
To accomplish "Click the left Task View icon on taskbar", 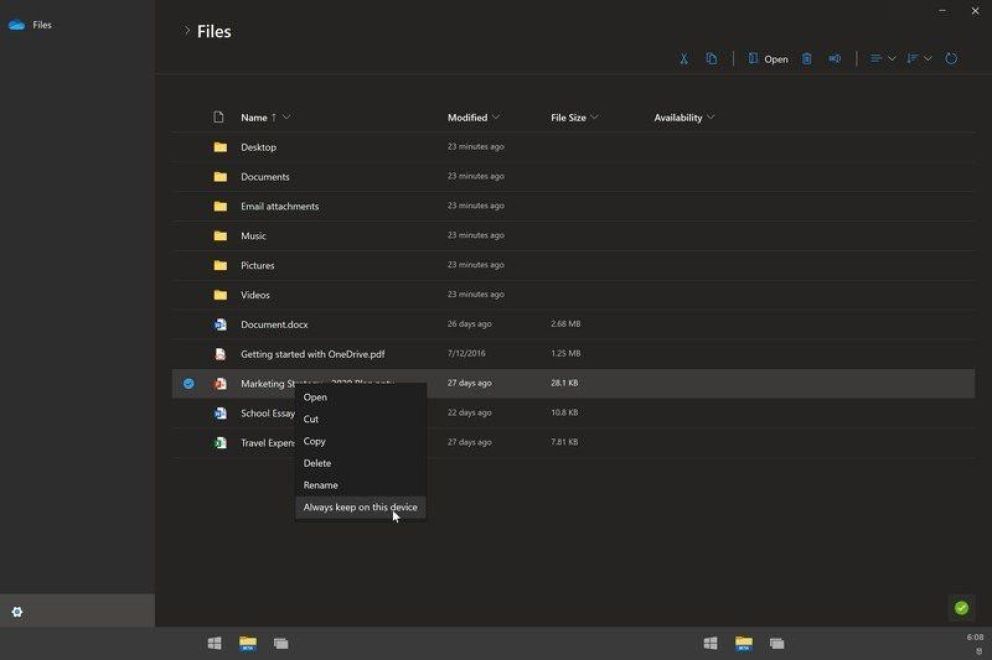I will click(282, 643).
